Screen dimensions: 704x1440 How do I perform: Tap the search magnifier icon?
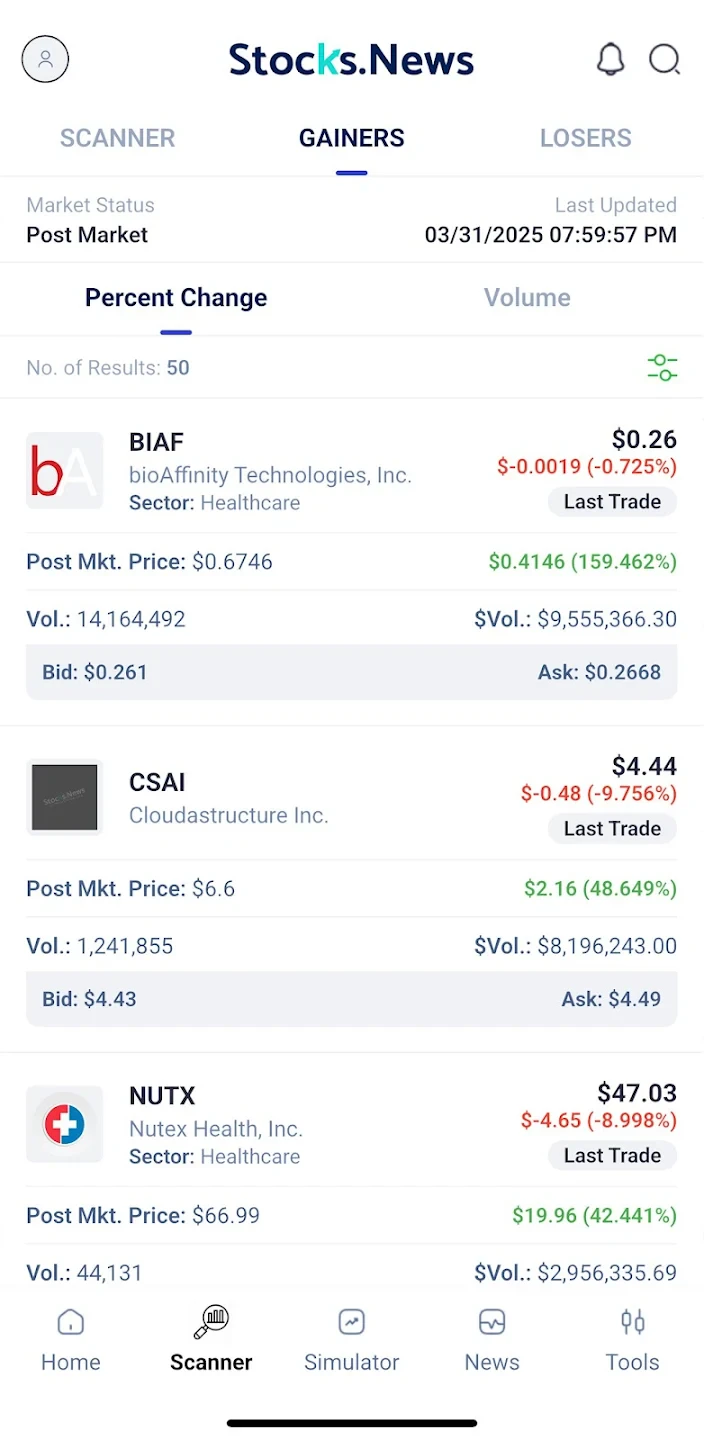pyautogui.click(x=664, y=60)
